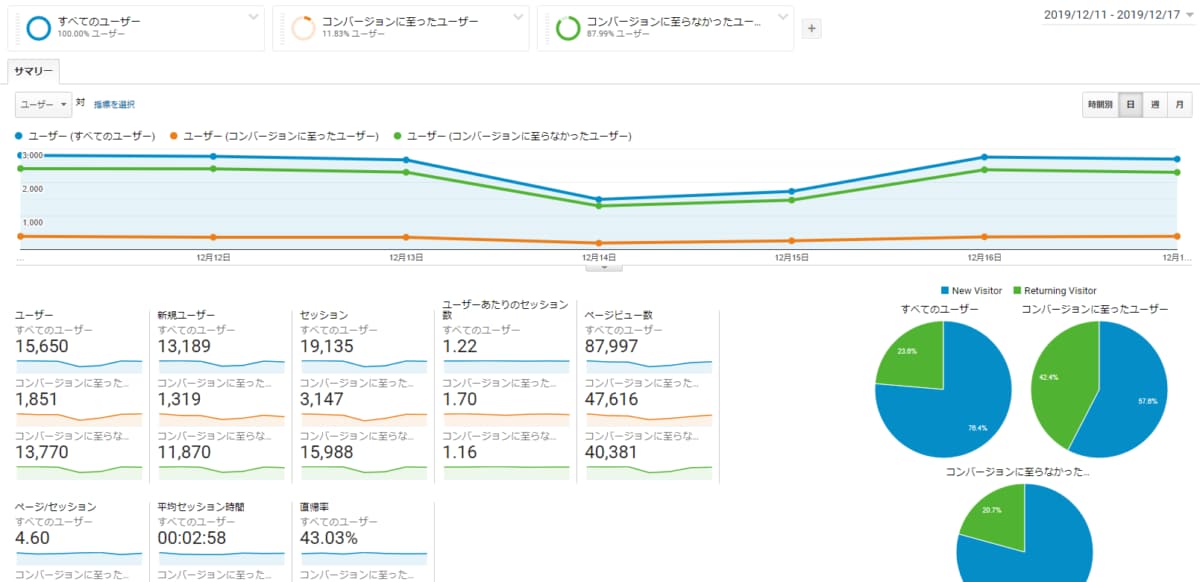Open the ユーザー metric dropdown
Screen dimensions: 1200x582
tap(43, 104)
